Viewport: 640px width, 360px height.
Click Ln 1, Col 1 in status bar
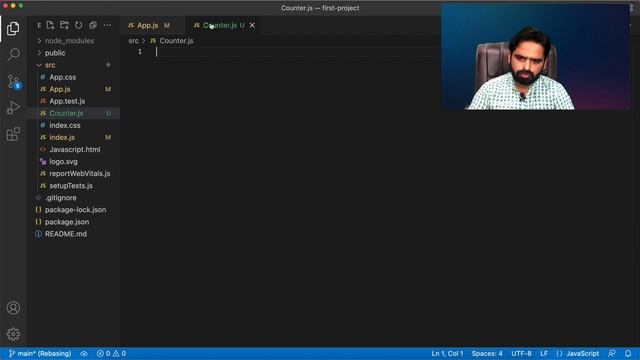pyautogui.click(x=447, y=353)
